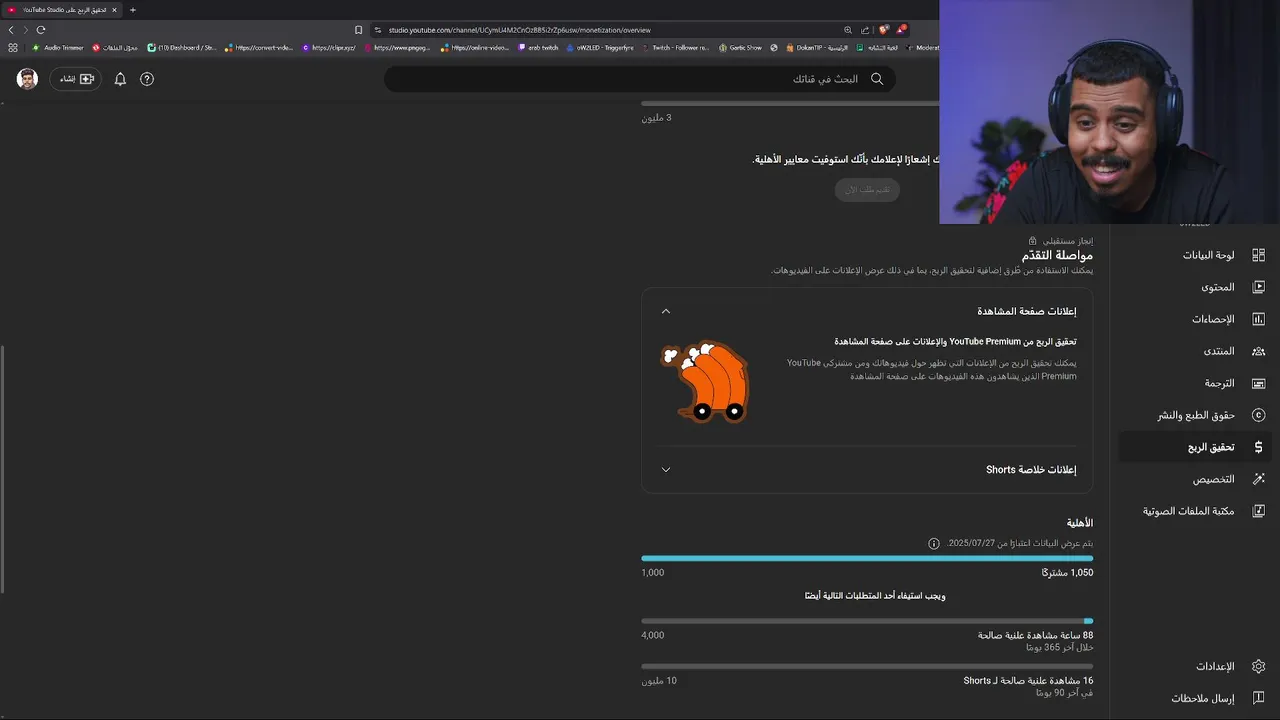
Task: Open the Audio Trimmer bookmark
Action: pos(58,47)
